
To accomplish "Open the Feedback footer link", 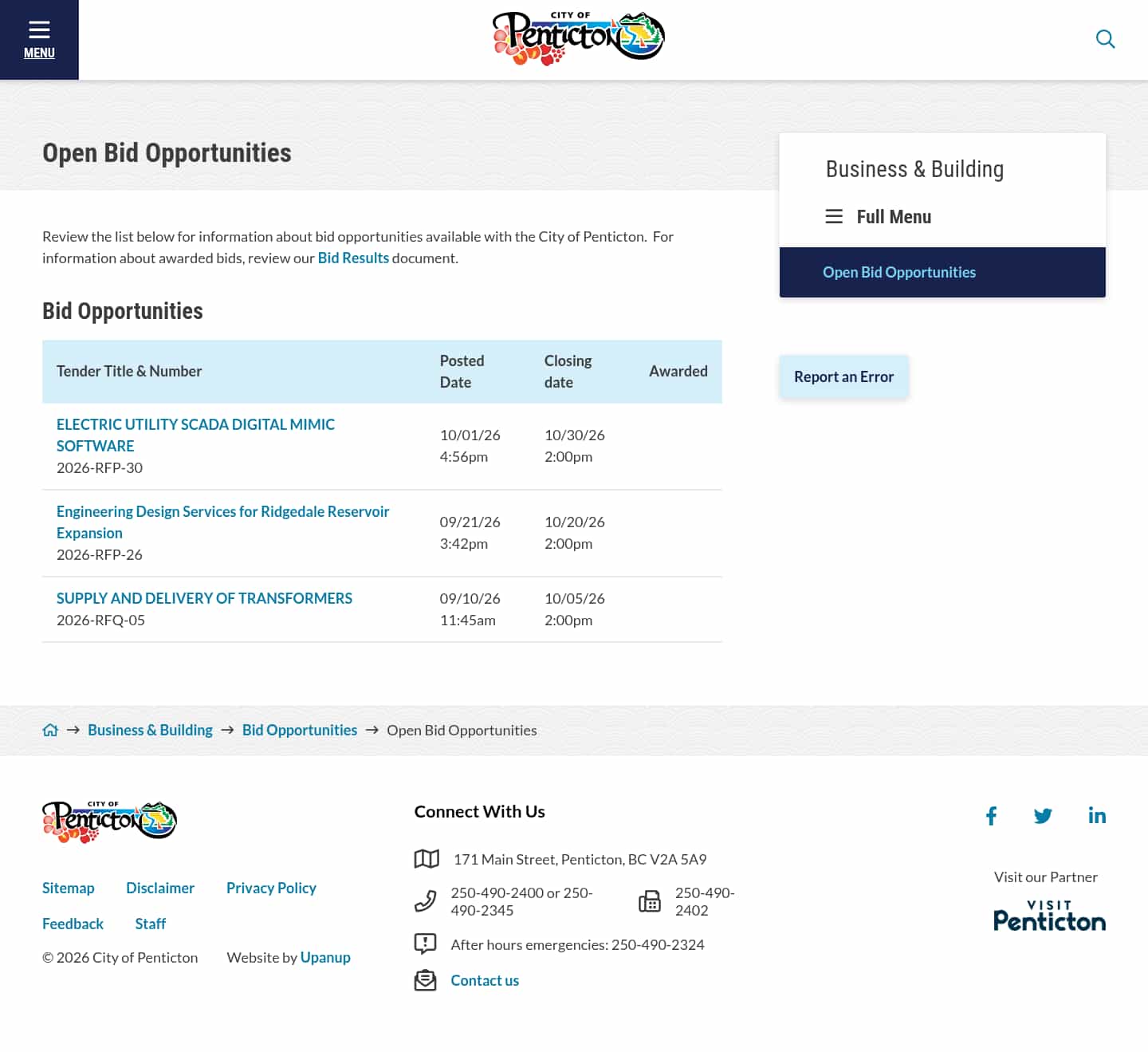I will (73, 924).
